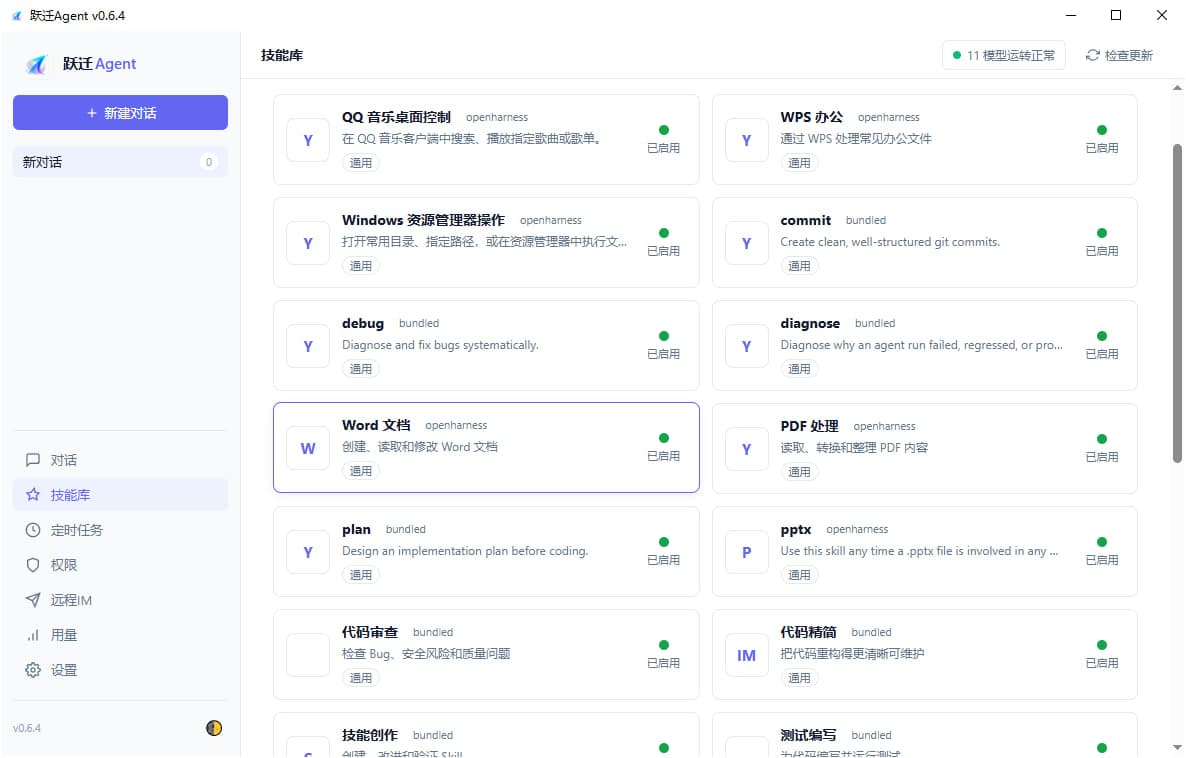Toggle 已启用 status of WPS 办公

click(x=1101, y=139)
